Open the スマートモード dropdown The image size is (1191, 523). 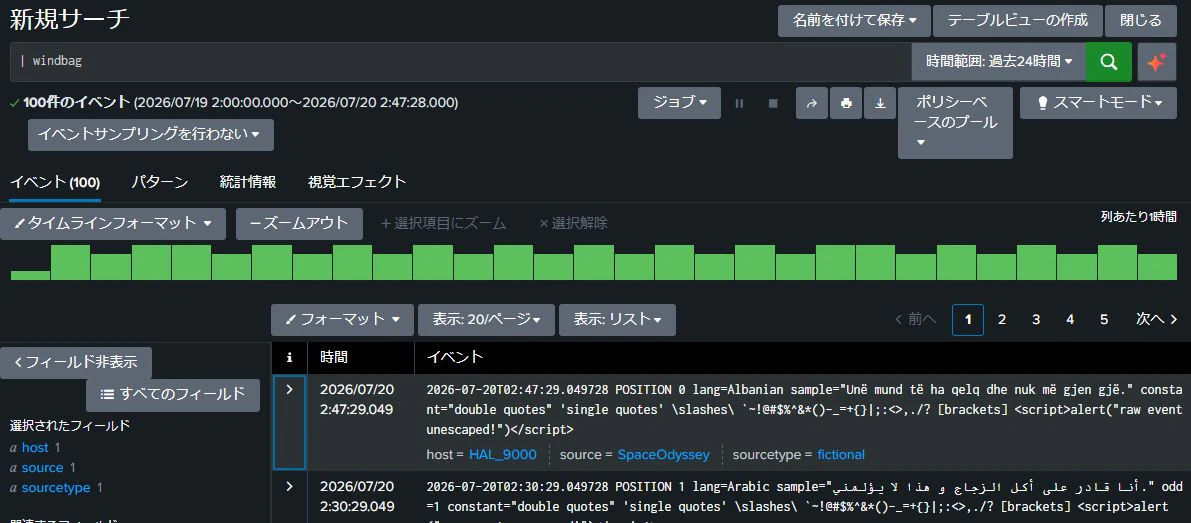coord(1098,102)
